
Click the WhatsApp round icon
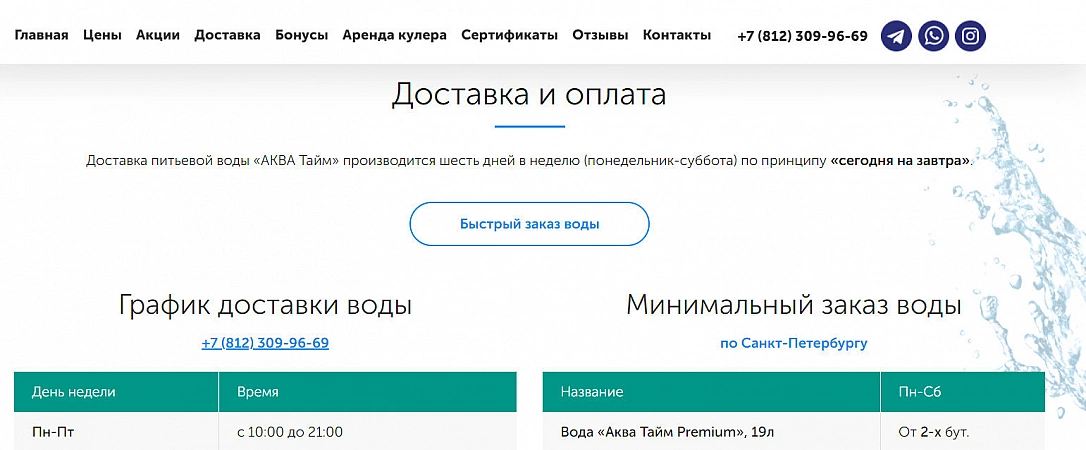click(x=934, y=36)
